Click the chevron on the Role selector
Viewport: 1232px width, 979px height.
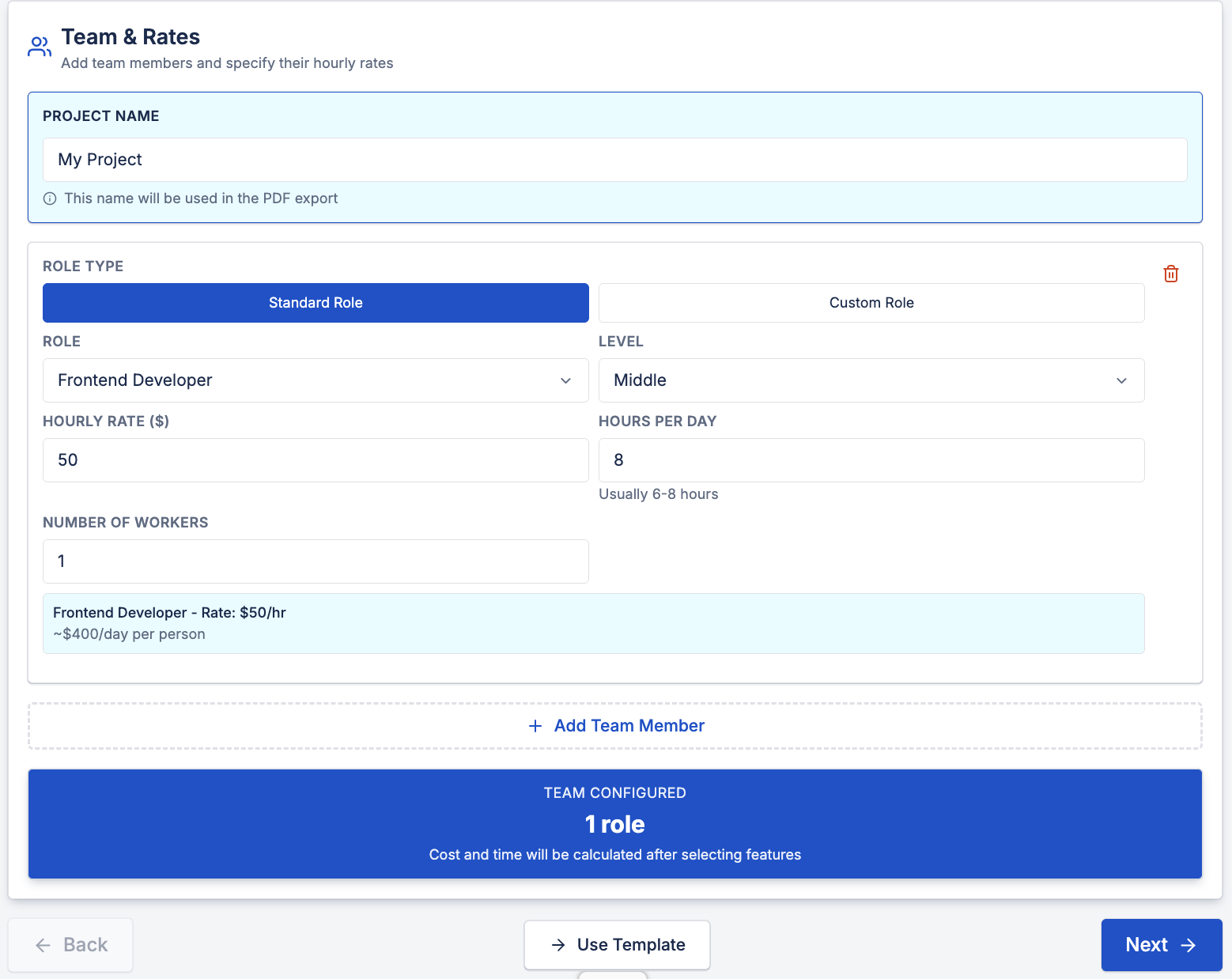[566, 380]
